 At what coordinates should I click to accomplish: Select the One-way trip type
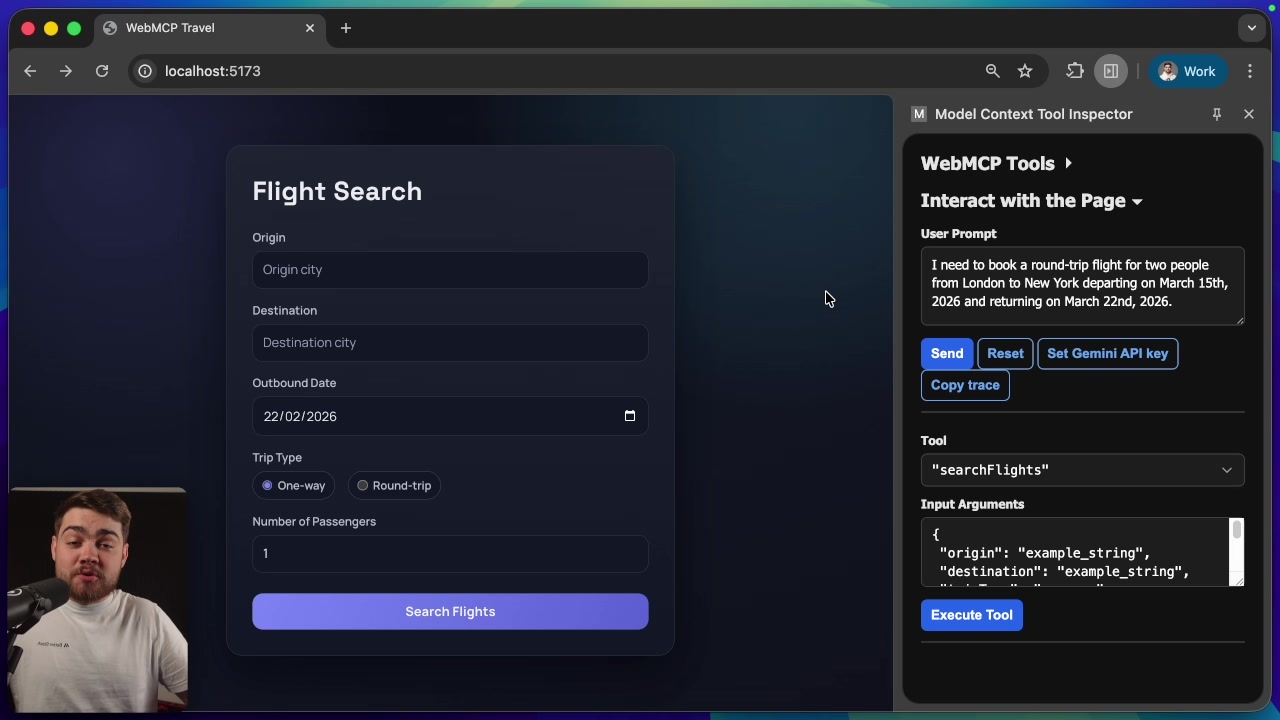click(267, 485)
